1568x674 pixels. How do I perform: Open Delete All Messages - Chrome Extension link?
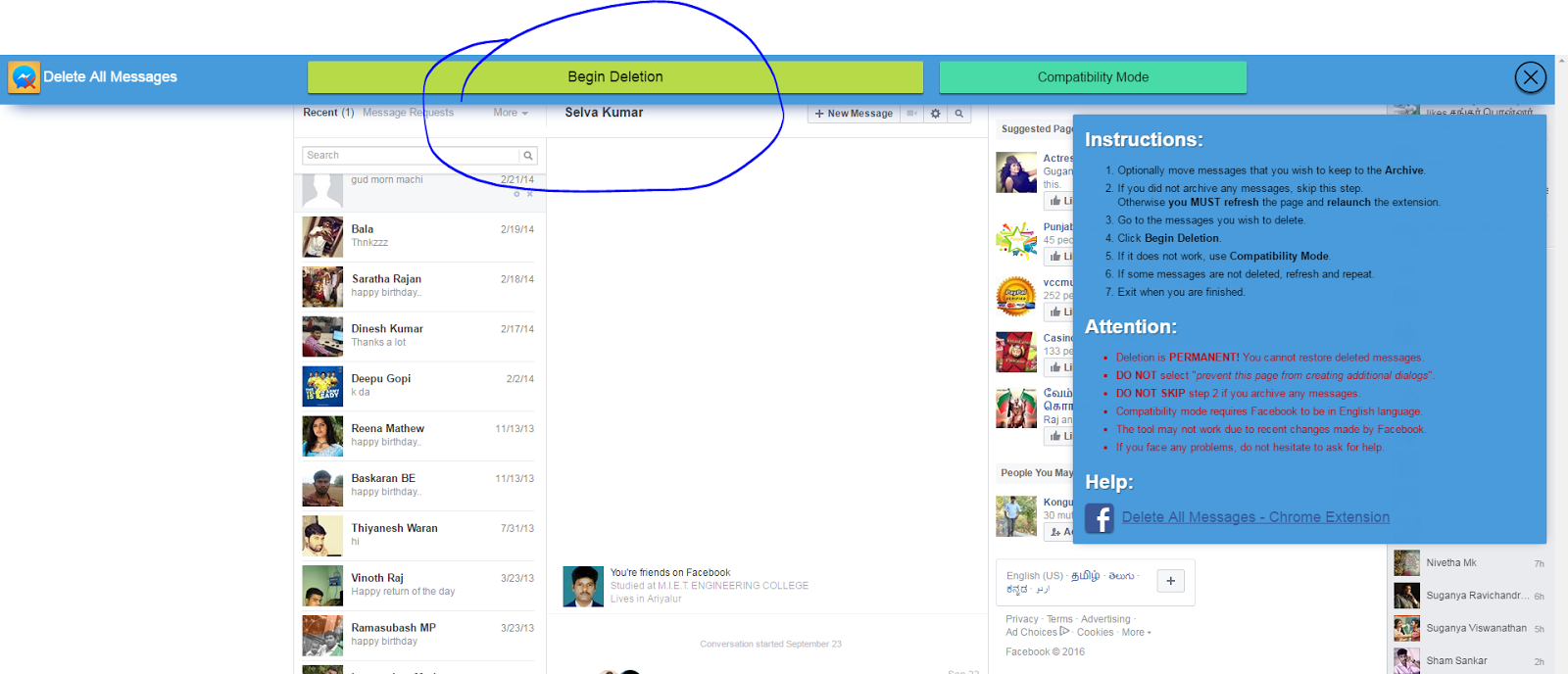(x=1255, y=517)
